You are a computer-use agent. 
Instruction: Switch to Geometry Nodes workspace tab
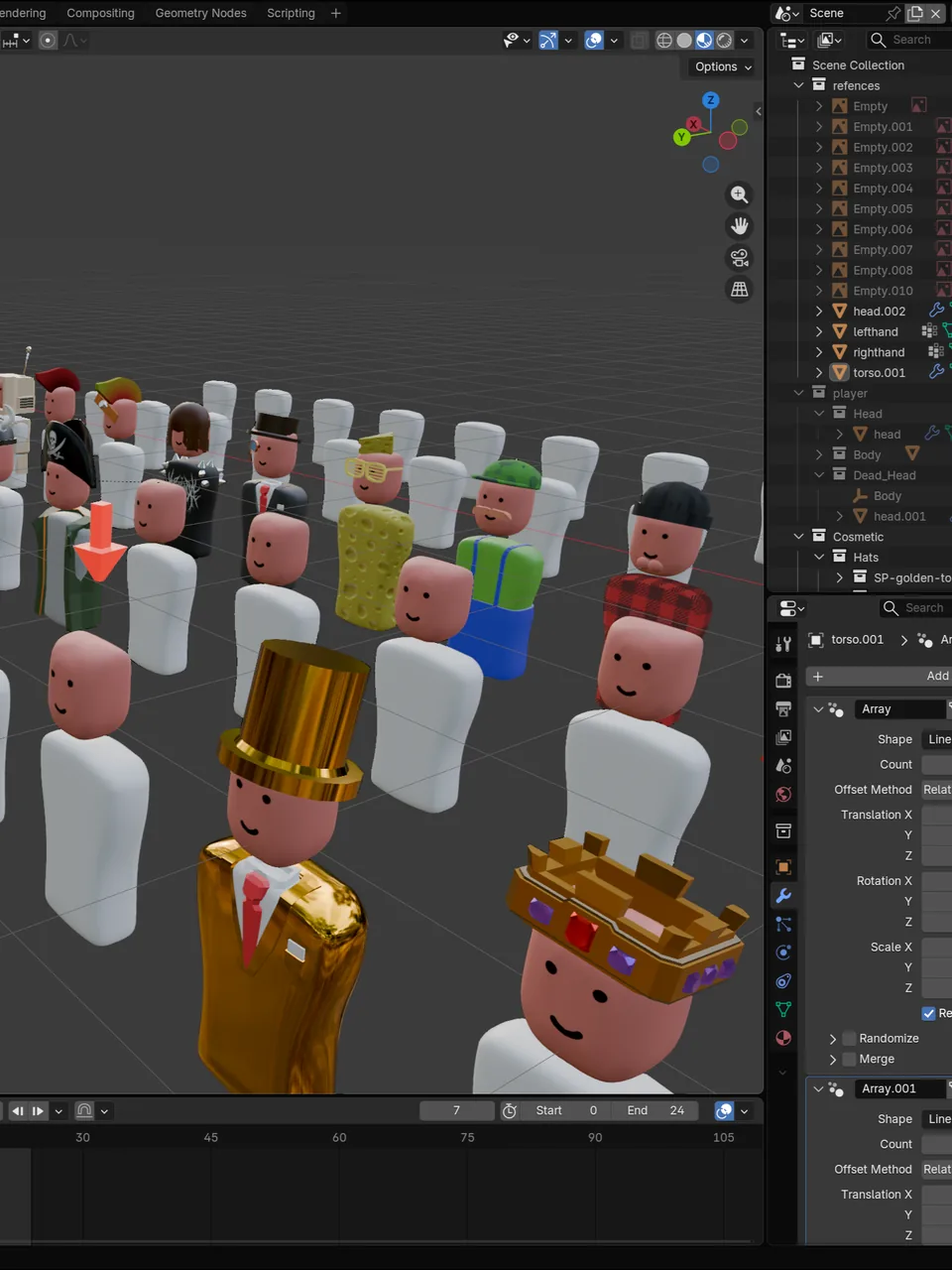[201, 13]
